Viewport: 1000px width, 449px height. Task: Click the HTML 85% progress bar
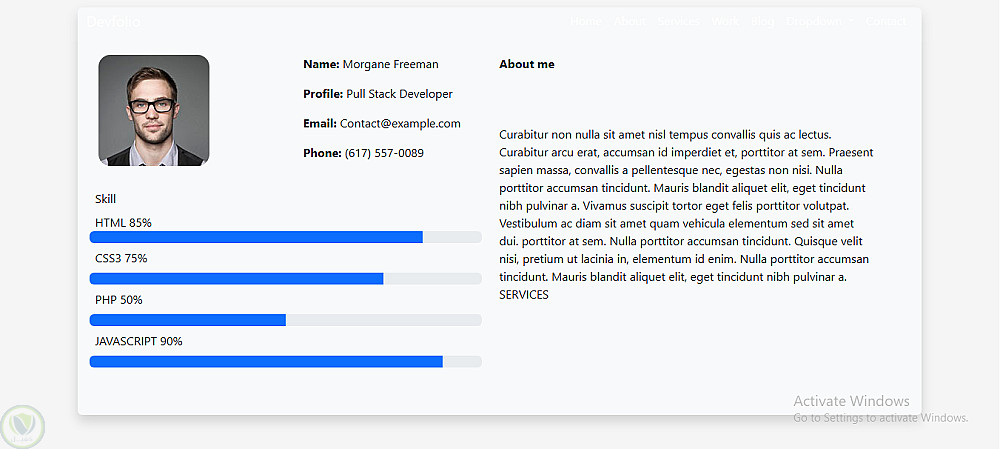[x=285, y=237]
